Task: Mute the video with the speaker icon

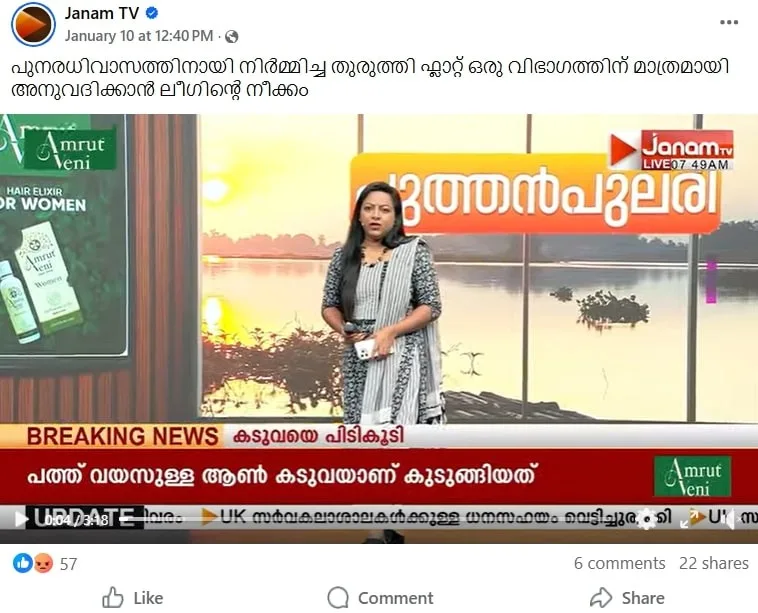Action: pyautogui.click(x=729, y=519)
